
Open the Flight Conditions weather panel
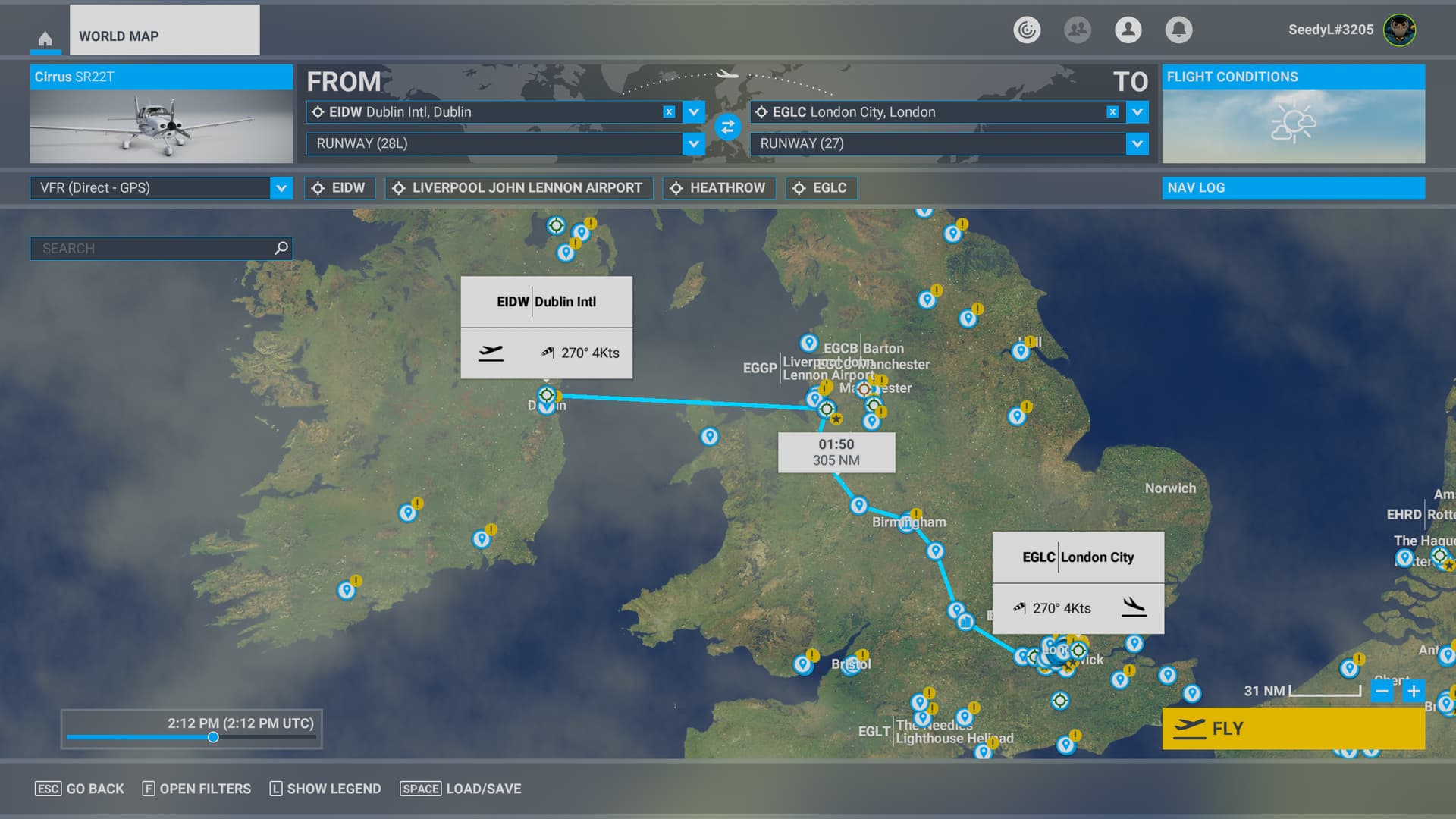click(x=1294, y=114)
